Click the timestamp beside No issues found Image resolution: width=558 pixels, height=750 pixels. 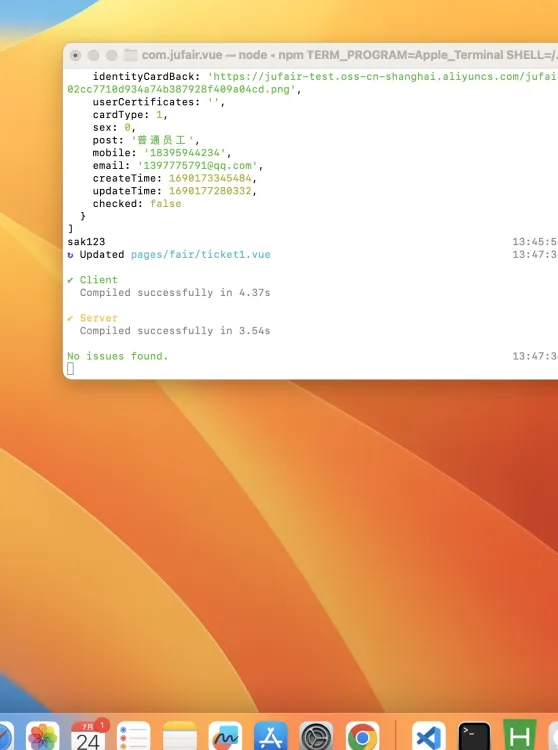click(535, 356)
